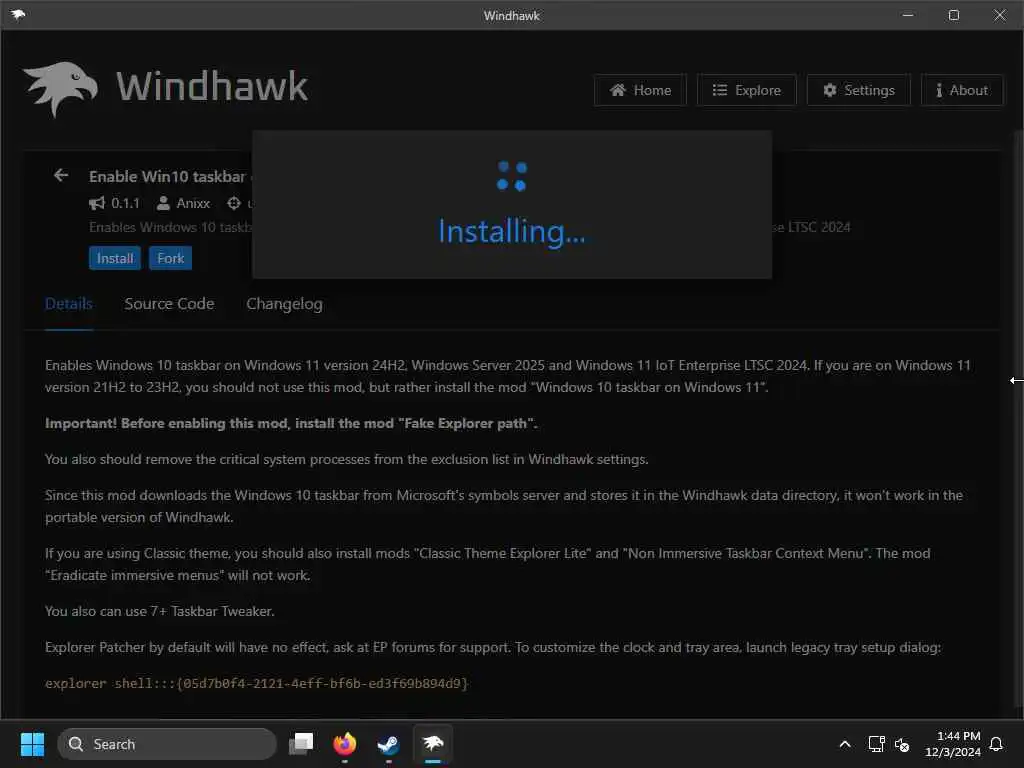
Task: Open the clock showing 1:44 PM
Action: 953,744
